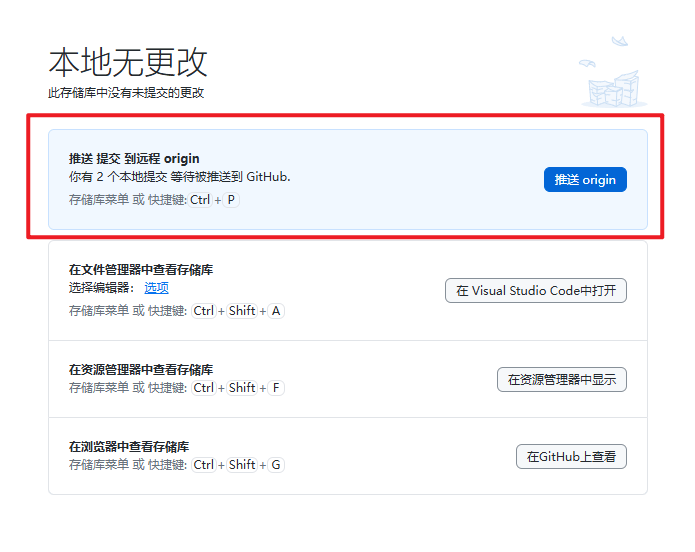
Task: Click the P key badge in push section
Action: (231, 200)
